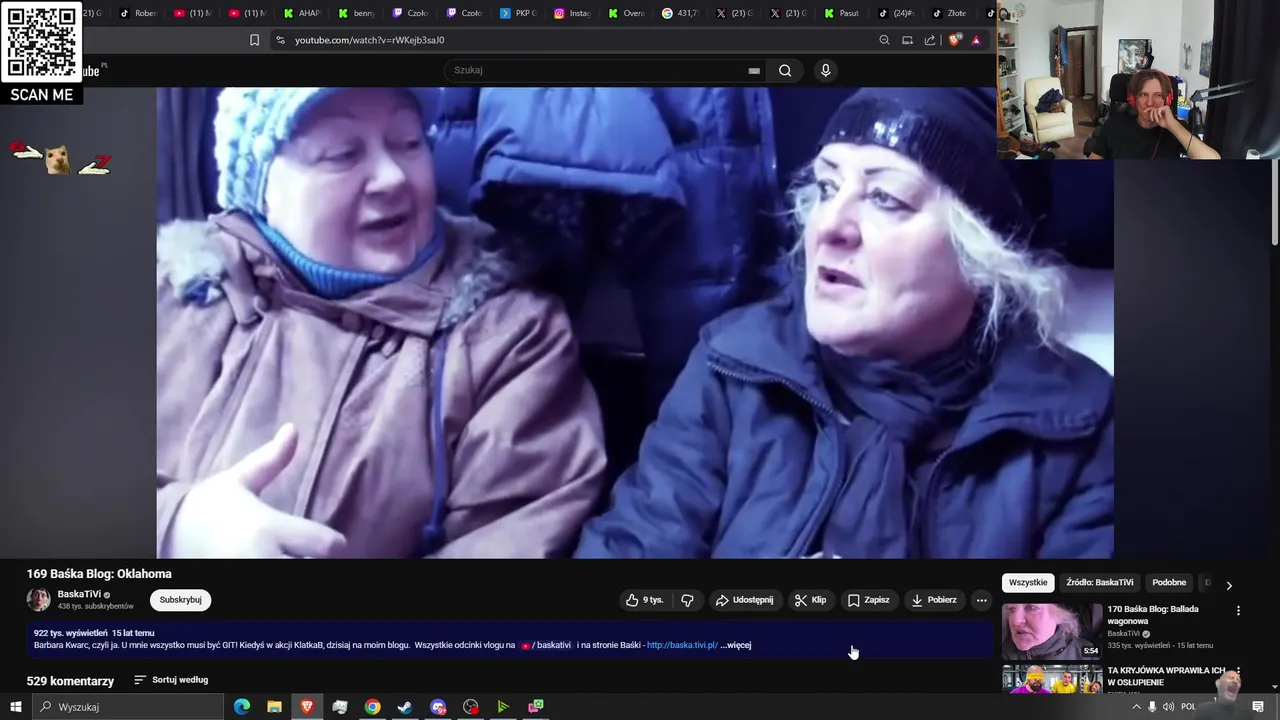1280x720 pixels.
Task: Open the 170 Baśka Blog: Ballada wagonowa title
Action: tap(1153, 615)
